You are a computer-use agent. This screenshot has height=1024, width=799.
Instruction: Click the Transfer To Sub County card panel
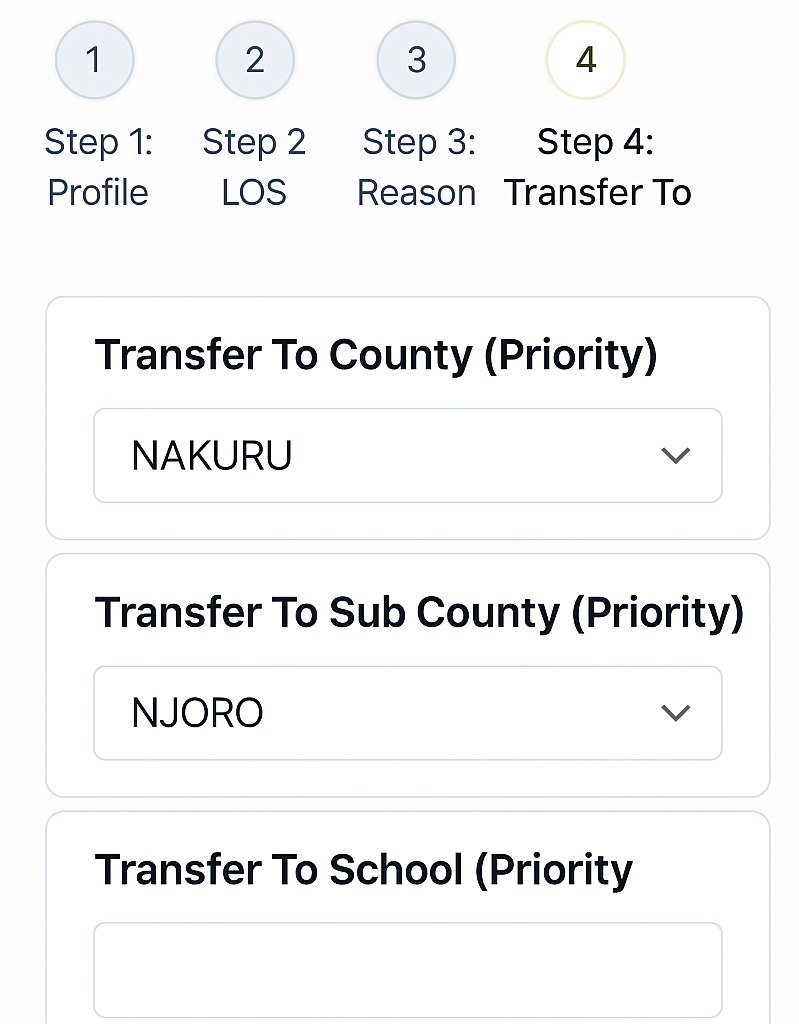pyautogui.click(x=408, y=675)
